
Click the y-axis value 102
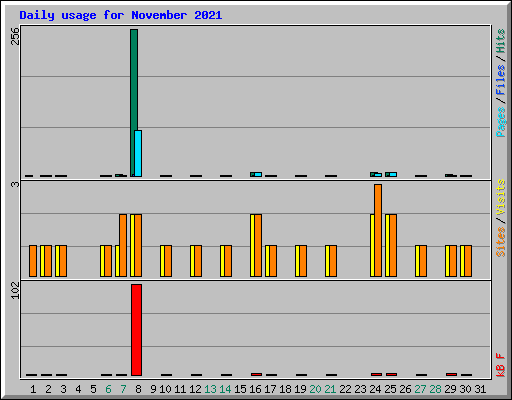pos(15,290)
